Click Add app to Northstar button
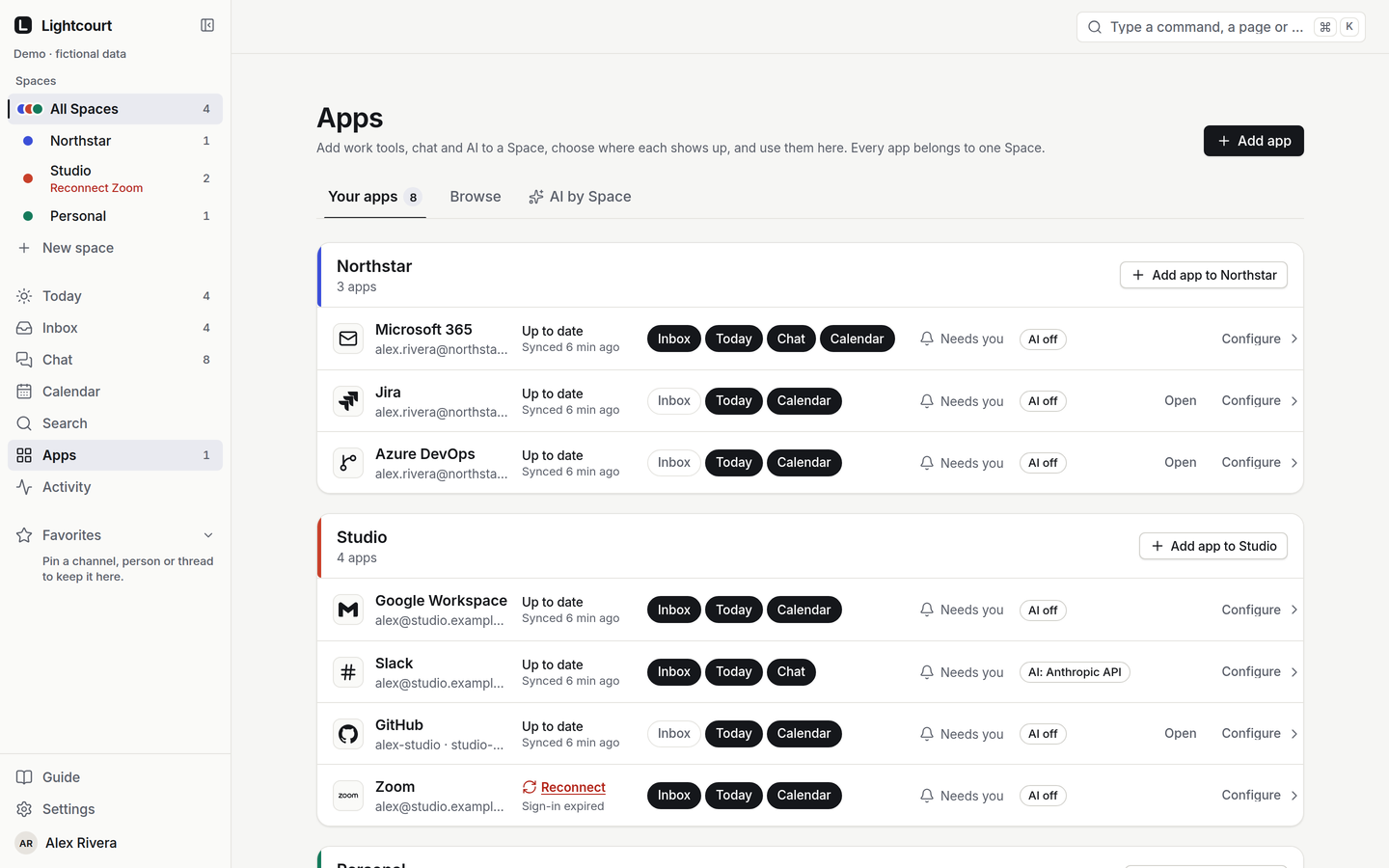The image size is (1389, 868). [x=1203, y=275]
